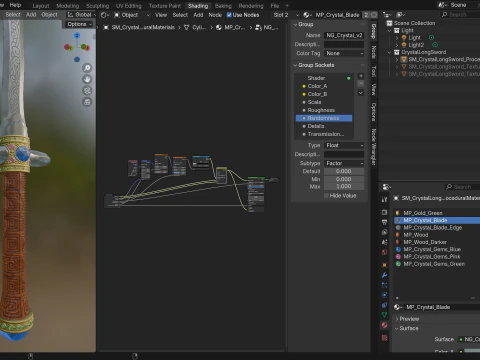Select the Transmission socket row
The image size is (480, 360).
[324, 134]
